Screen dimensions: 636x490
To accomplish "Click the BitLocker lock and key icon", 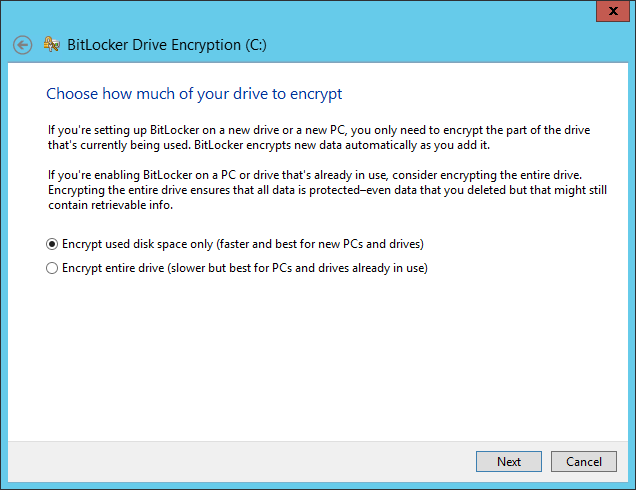I will [52, 45].
